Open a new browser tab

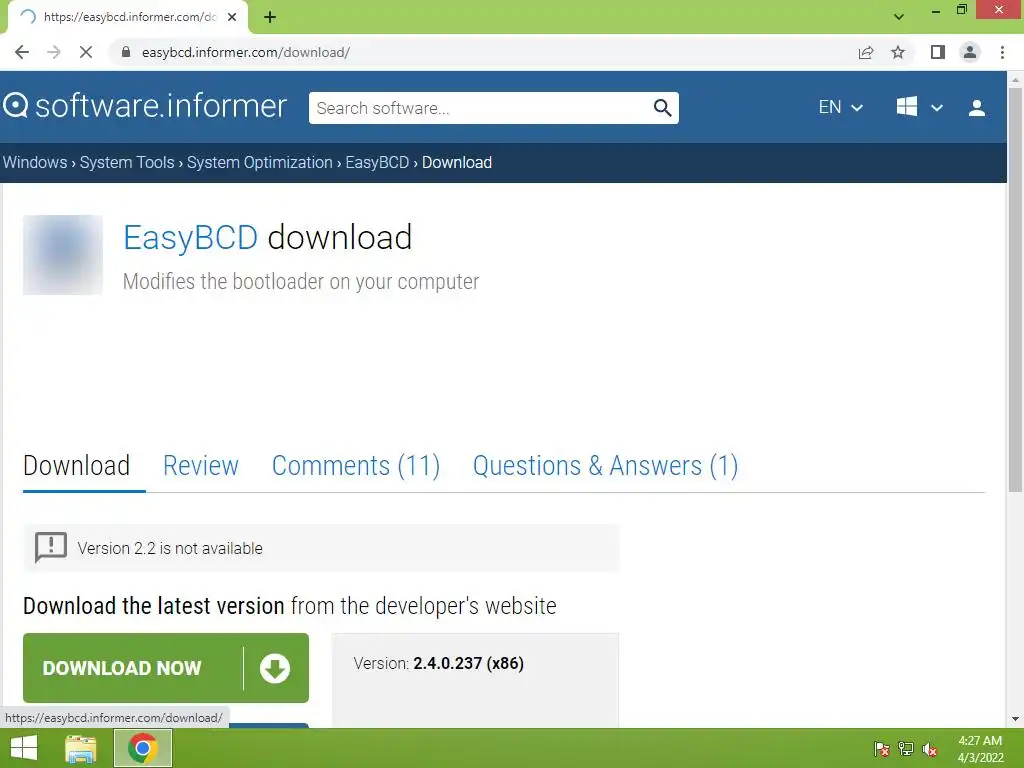pyautogui.click(x=270, y=17)
